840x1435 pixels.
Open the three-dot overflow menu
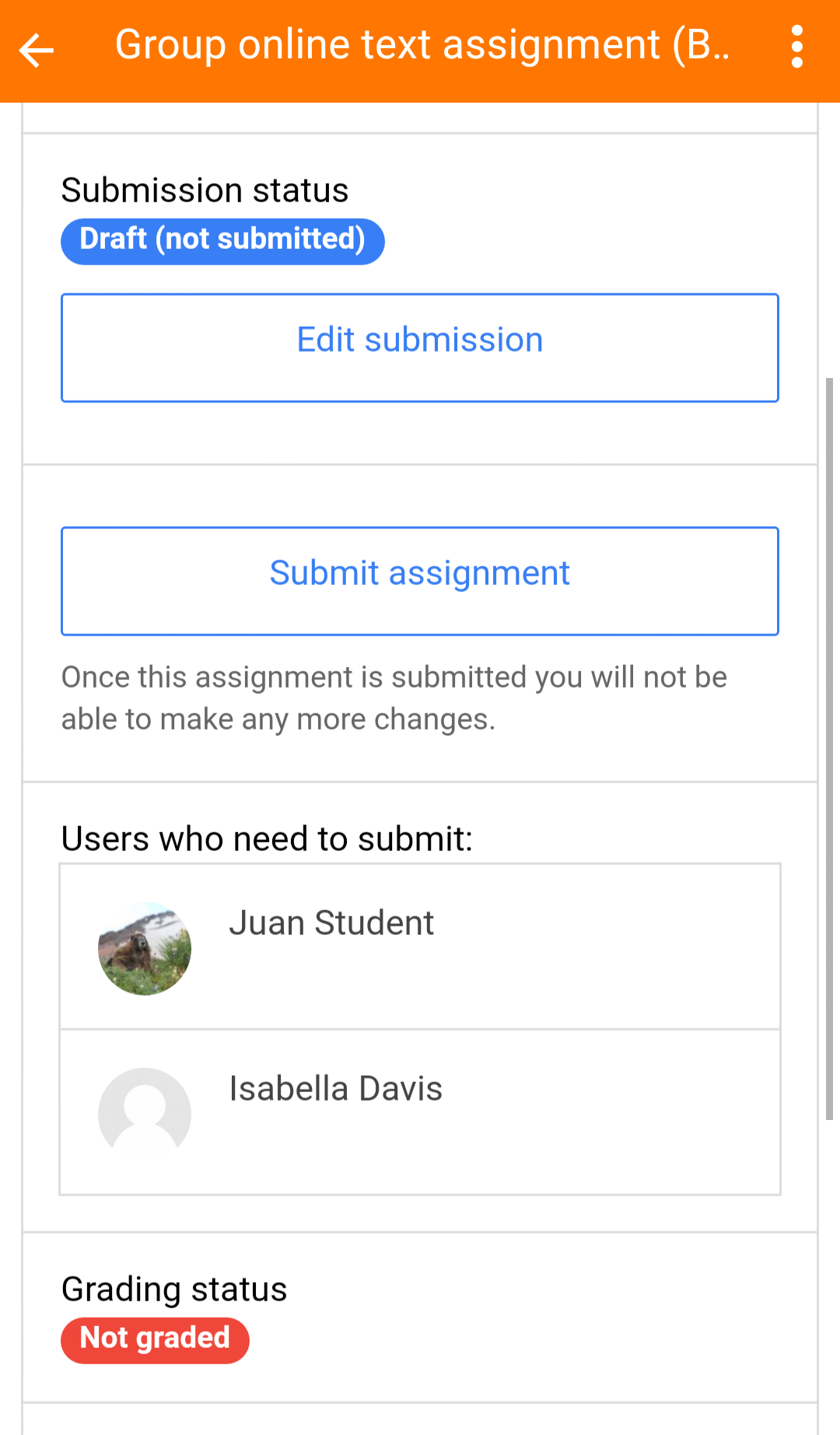tap(796, 47)
